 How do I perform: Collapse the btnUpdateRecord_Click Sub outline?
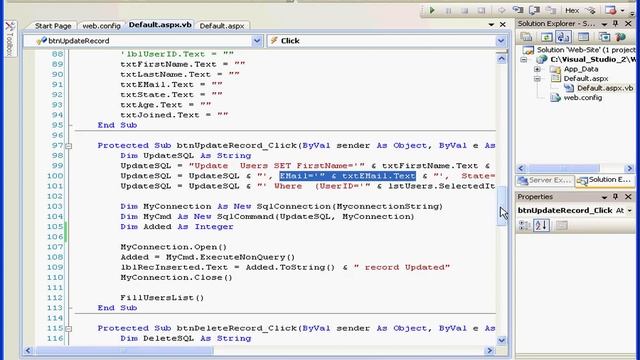pos(69,146)
